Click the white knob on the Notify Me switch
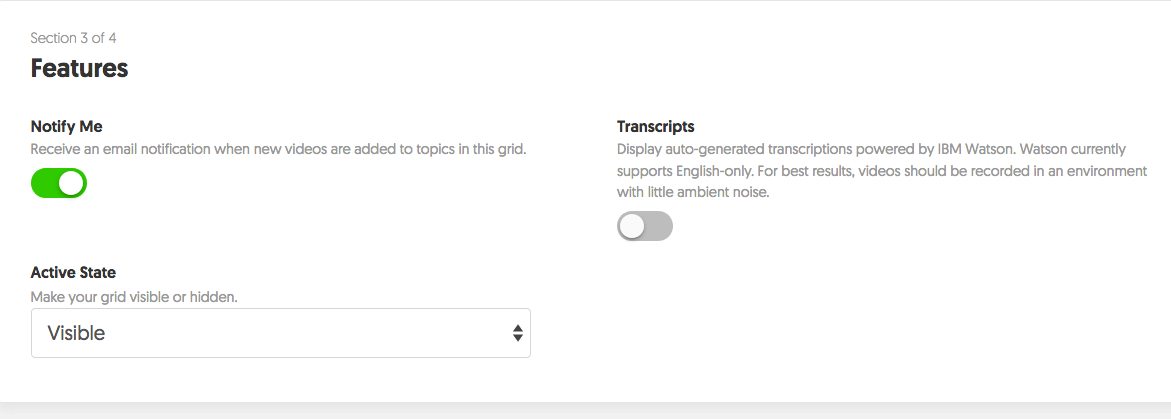The width and height of the screenshot is (1171, 419). pyautogui.click(x=72, y=183)
